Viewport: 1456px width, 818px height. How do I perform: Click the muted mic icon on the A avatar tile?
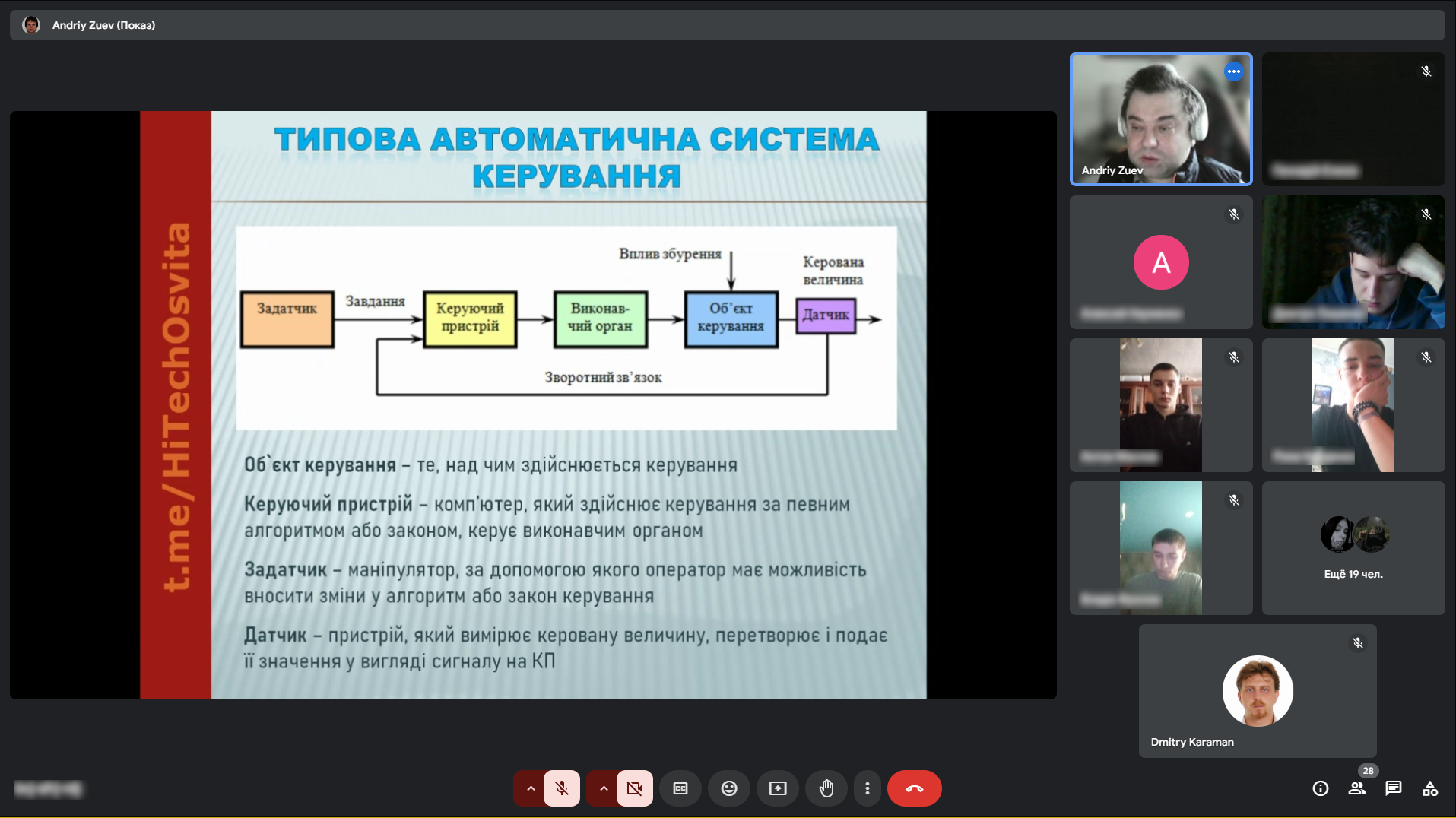point(1234,214)
